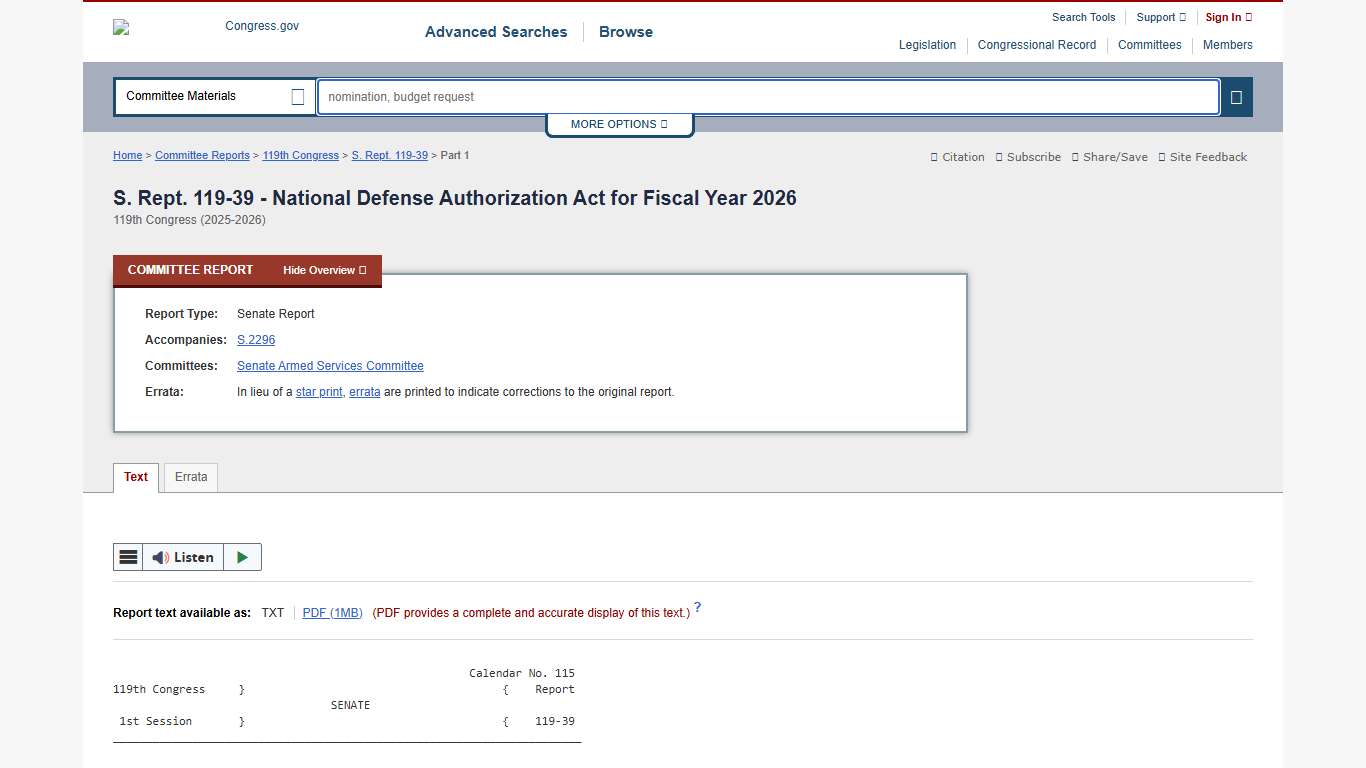Collapse the overview using Hide Overview

click(x=323, y=270)
